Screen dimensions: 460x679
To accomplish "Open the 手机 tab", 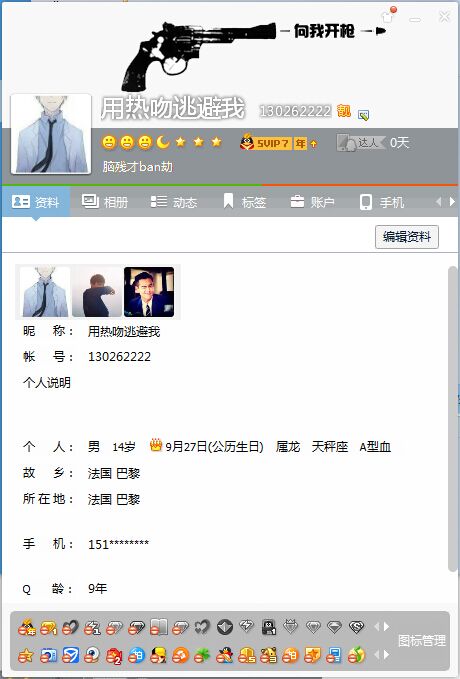I will pos(382,202).
